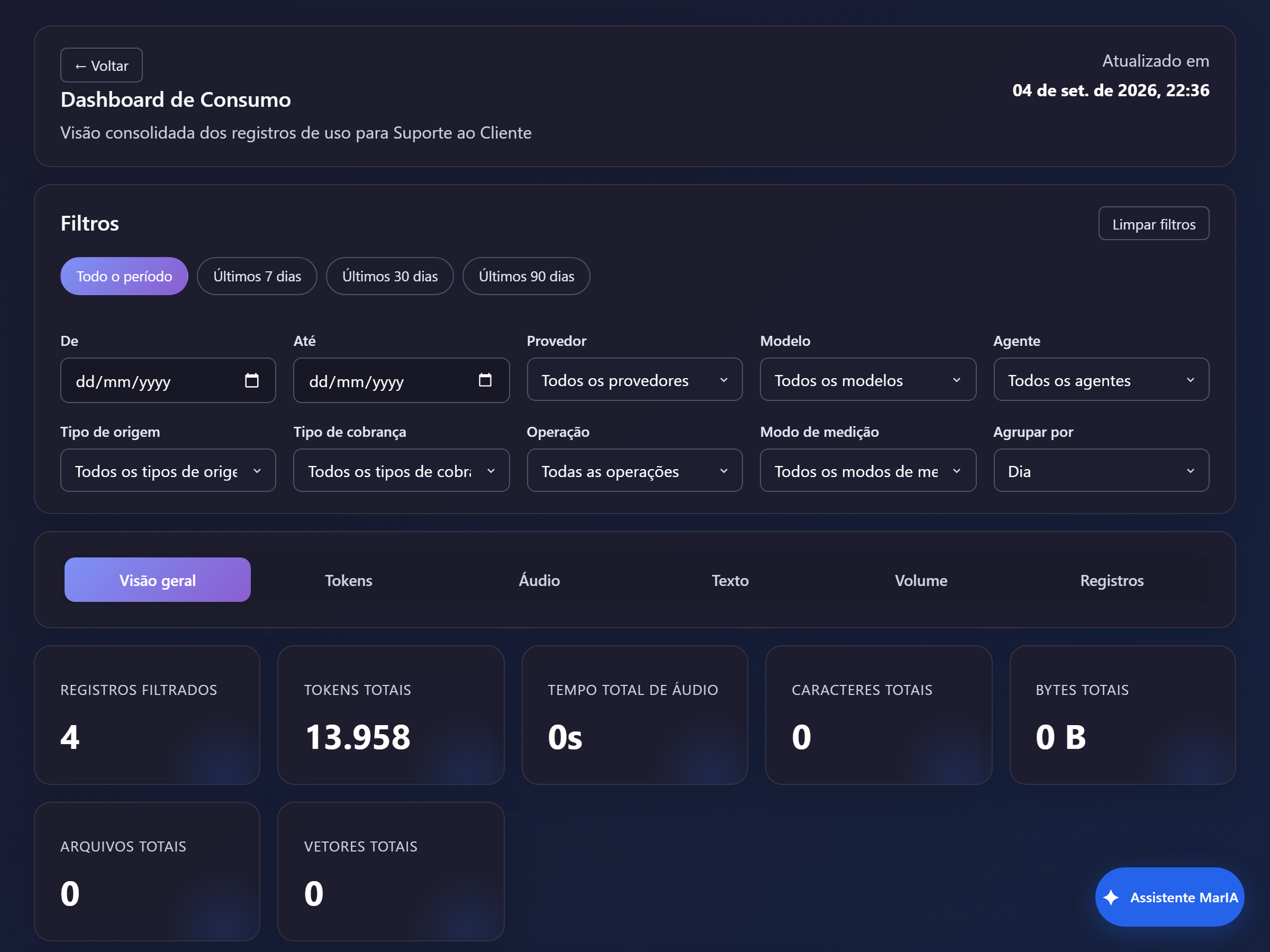Switch to the Volume tab
Viewport: 1270px width, 952px height.
tap(921, 580)
